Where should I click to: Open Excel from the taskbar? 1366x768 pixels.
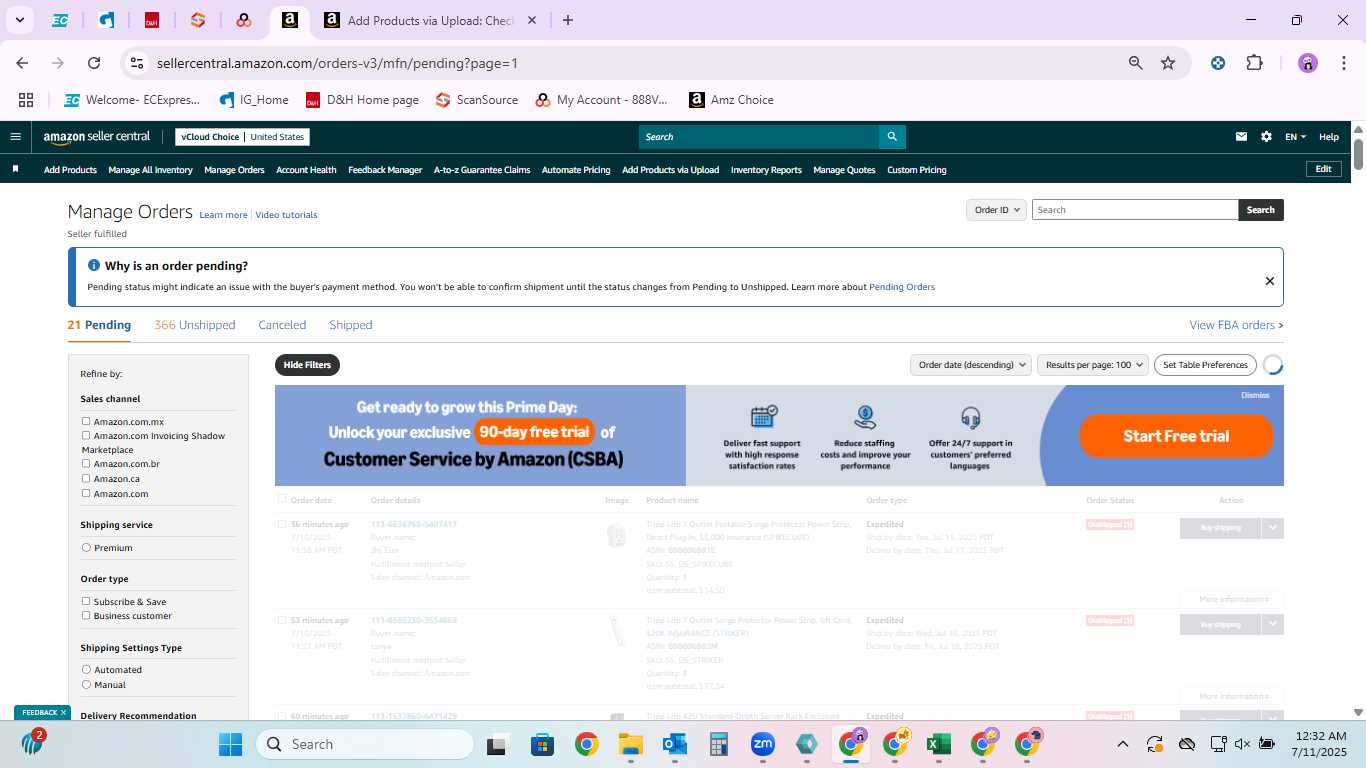938,744
